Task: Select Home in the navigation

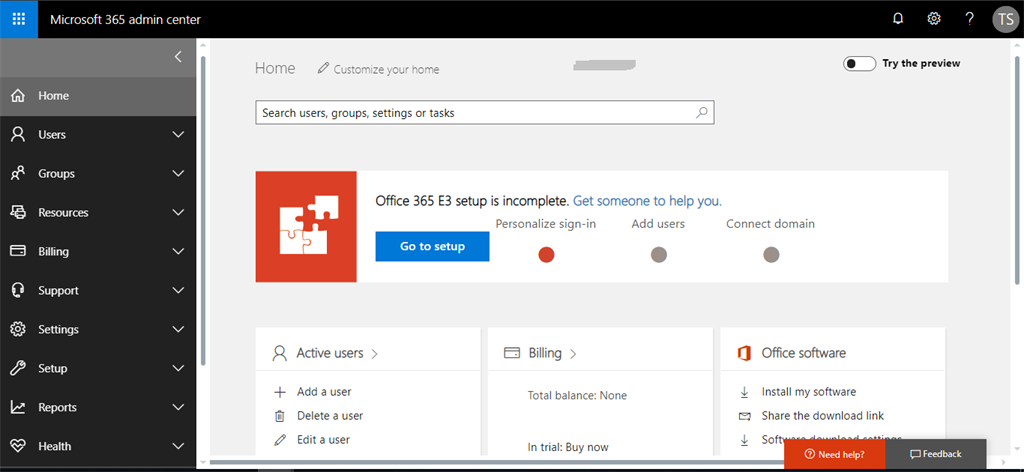Action: click(x=98, y=96)
